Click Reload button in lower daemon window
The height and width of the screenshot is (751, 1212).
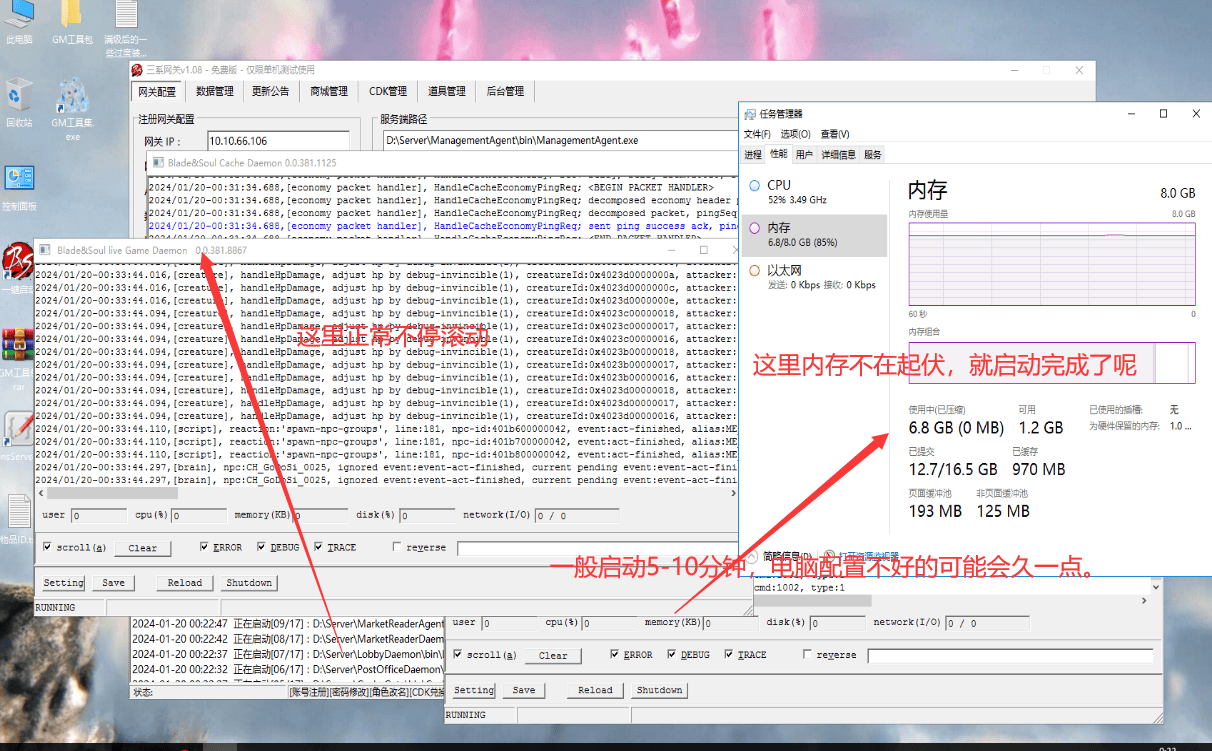coord(595,690)
